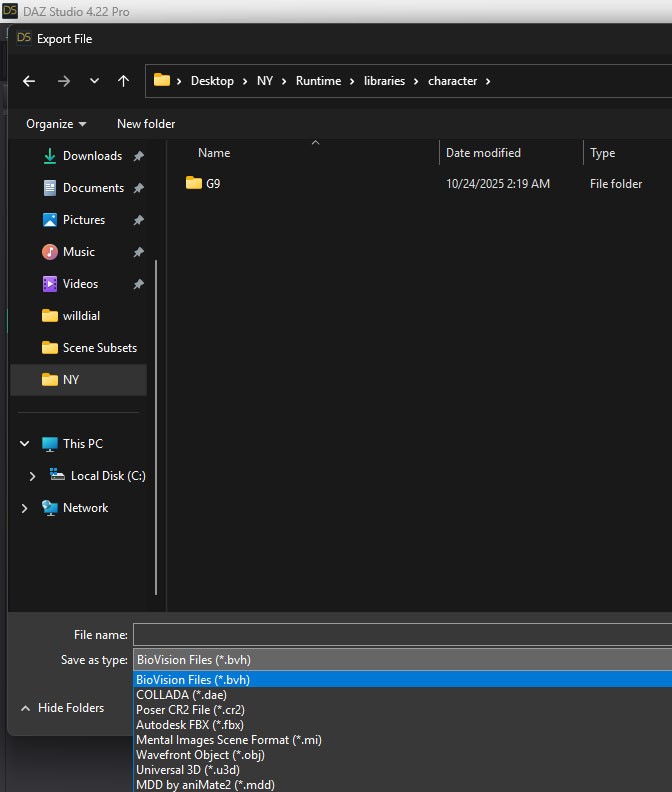Choose BioVision Files (*.bvh) from list

coord(403,679)
